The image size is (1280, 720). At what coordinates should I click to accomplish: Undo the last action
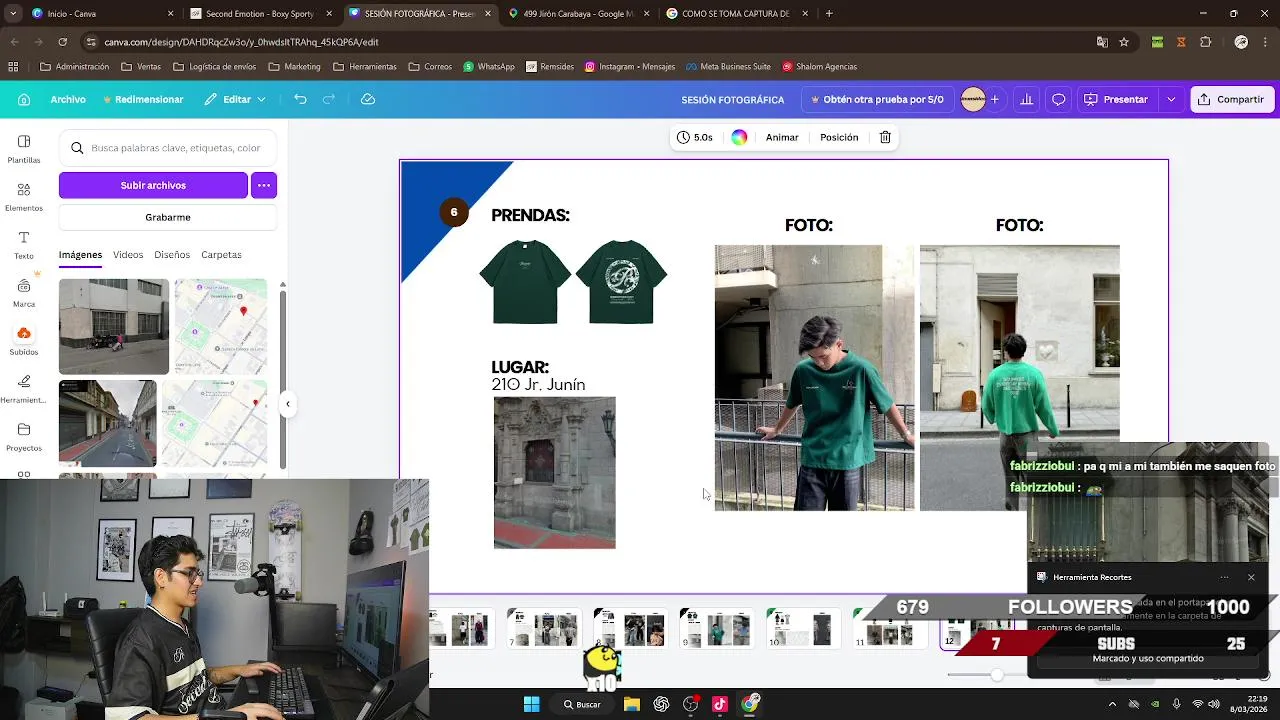300,99
